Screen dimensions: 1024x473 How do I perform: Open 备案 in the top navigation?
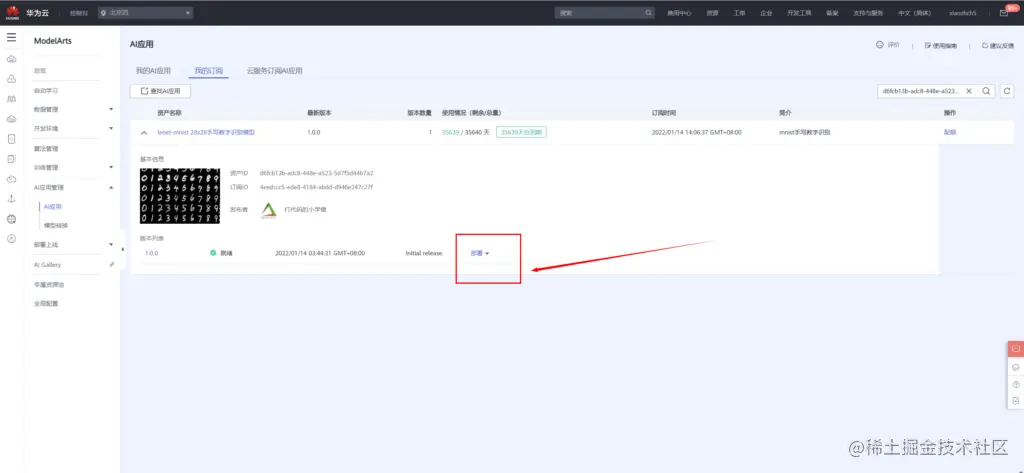click(832, 13)
